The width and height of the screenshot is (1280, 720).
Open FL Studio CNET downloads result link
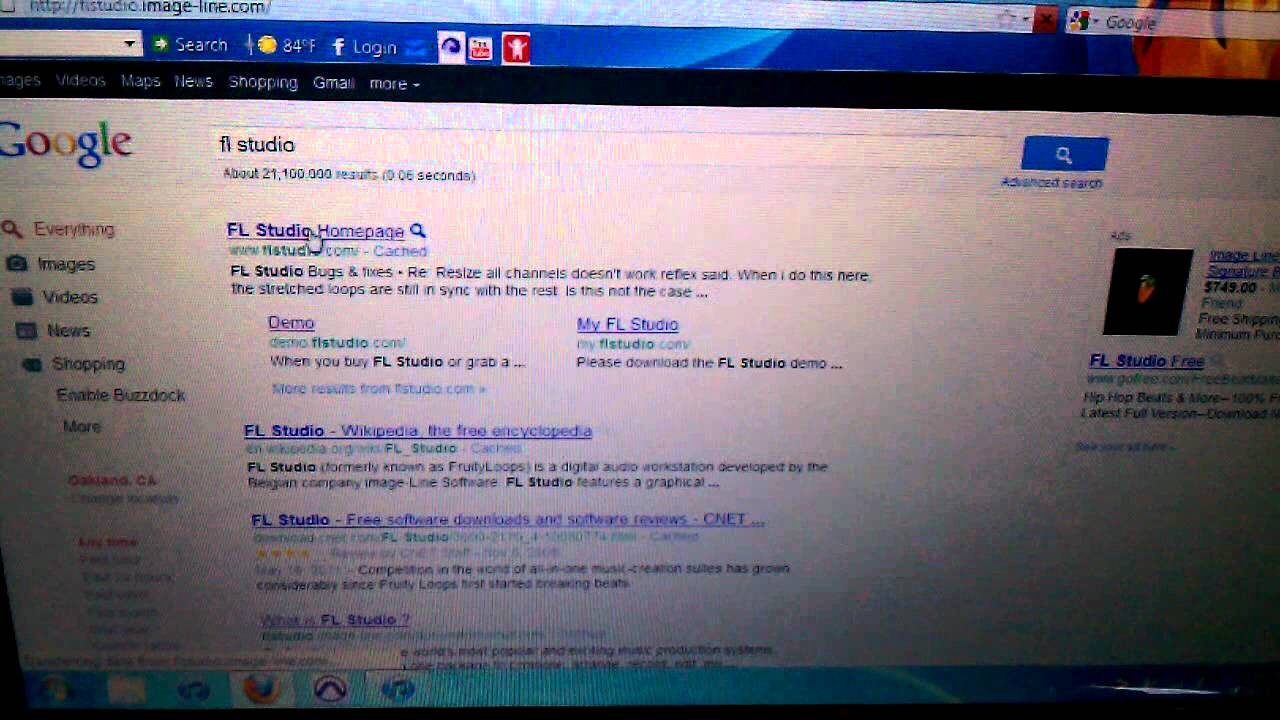(x=508, y=520)
